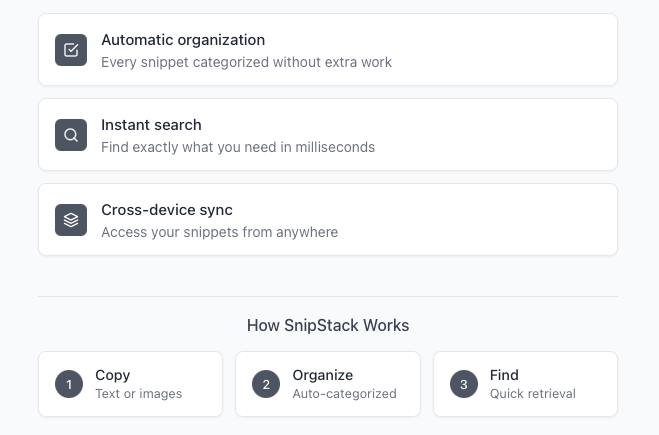Click the Copy step title
This screenshot has width=659, height=435.
tap(113, 375)
